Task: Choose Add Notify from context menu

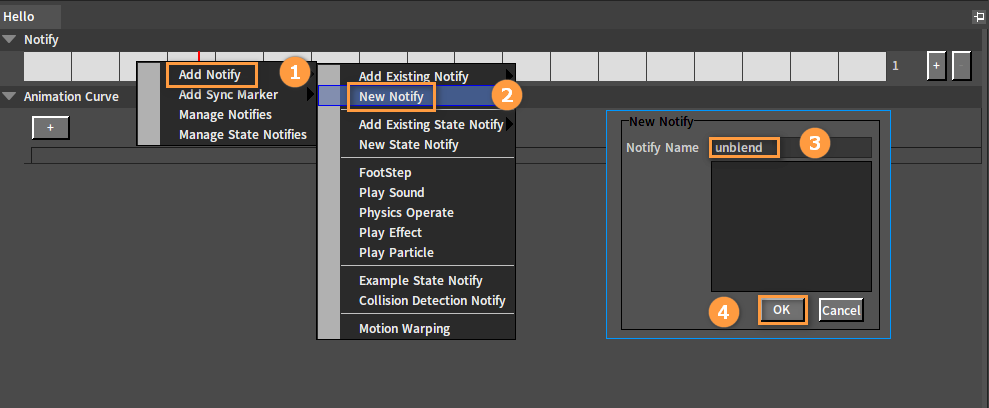Action: pyautogui.click(x=210, y=75)
